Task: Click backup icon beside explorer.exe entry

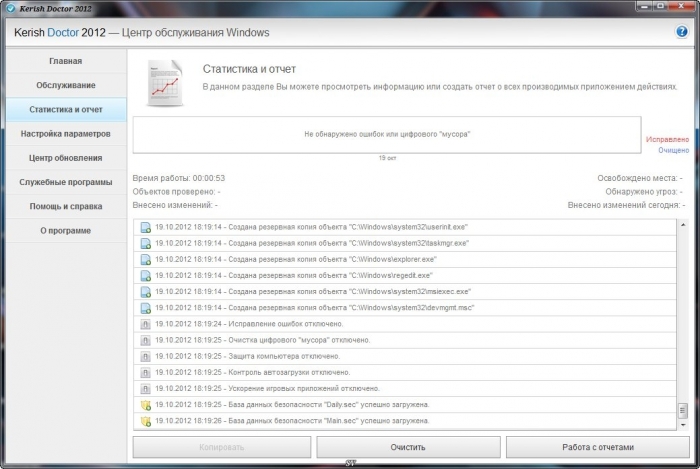Action: (145, 260)
